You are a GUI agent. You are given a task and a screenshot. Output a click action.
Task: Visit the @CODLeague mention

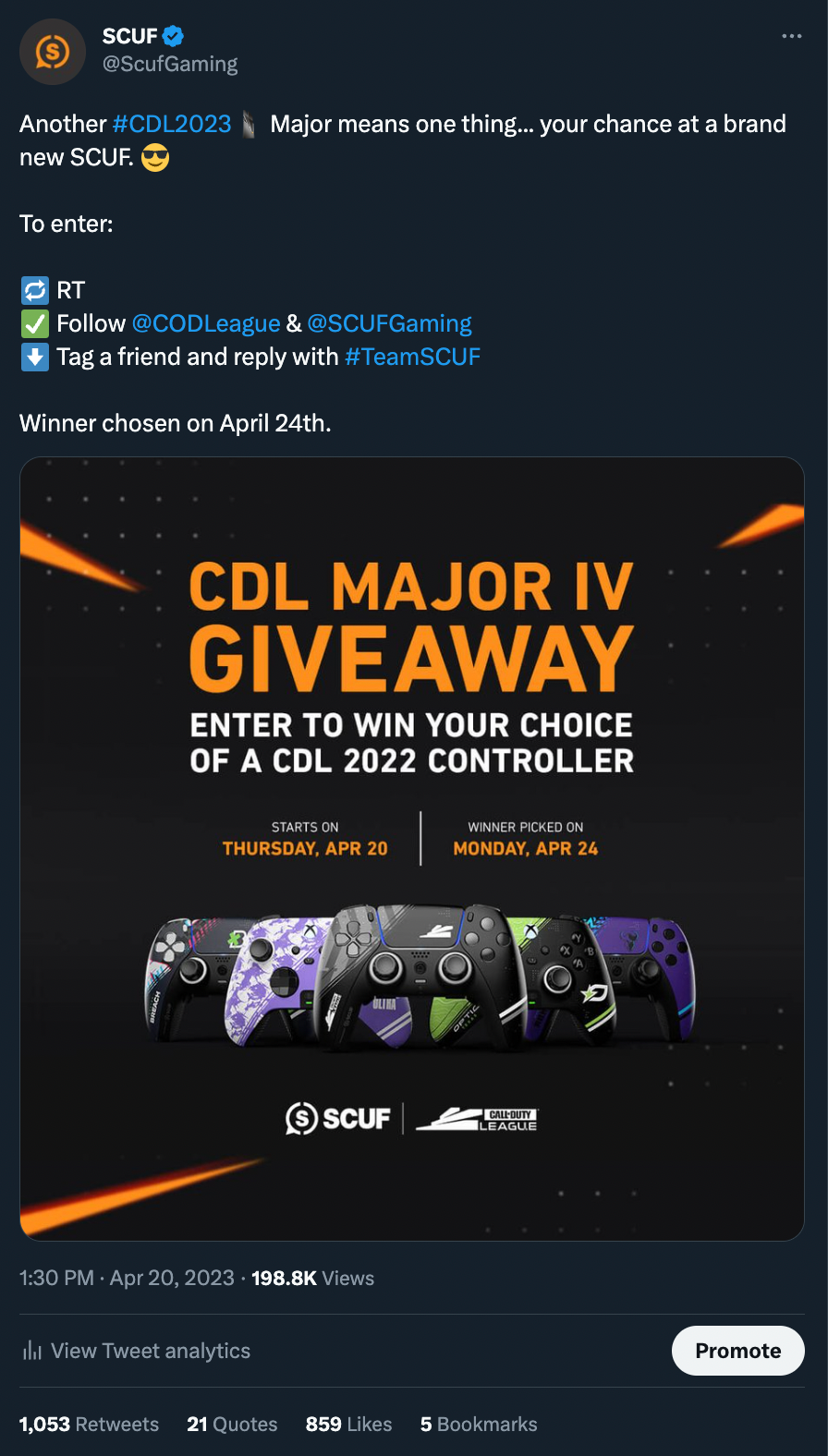206,323
